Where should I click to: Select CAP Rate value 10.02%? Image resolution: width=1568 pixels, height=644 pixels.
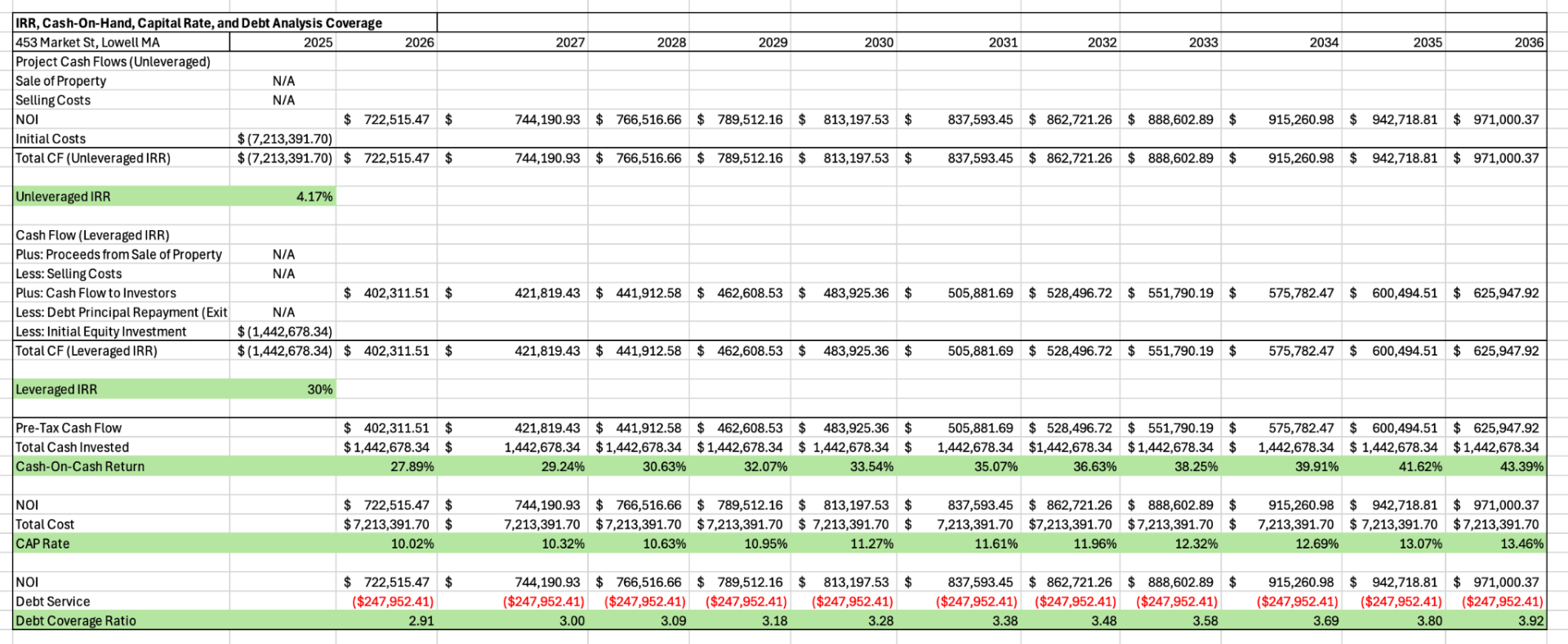click(386, 544)
